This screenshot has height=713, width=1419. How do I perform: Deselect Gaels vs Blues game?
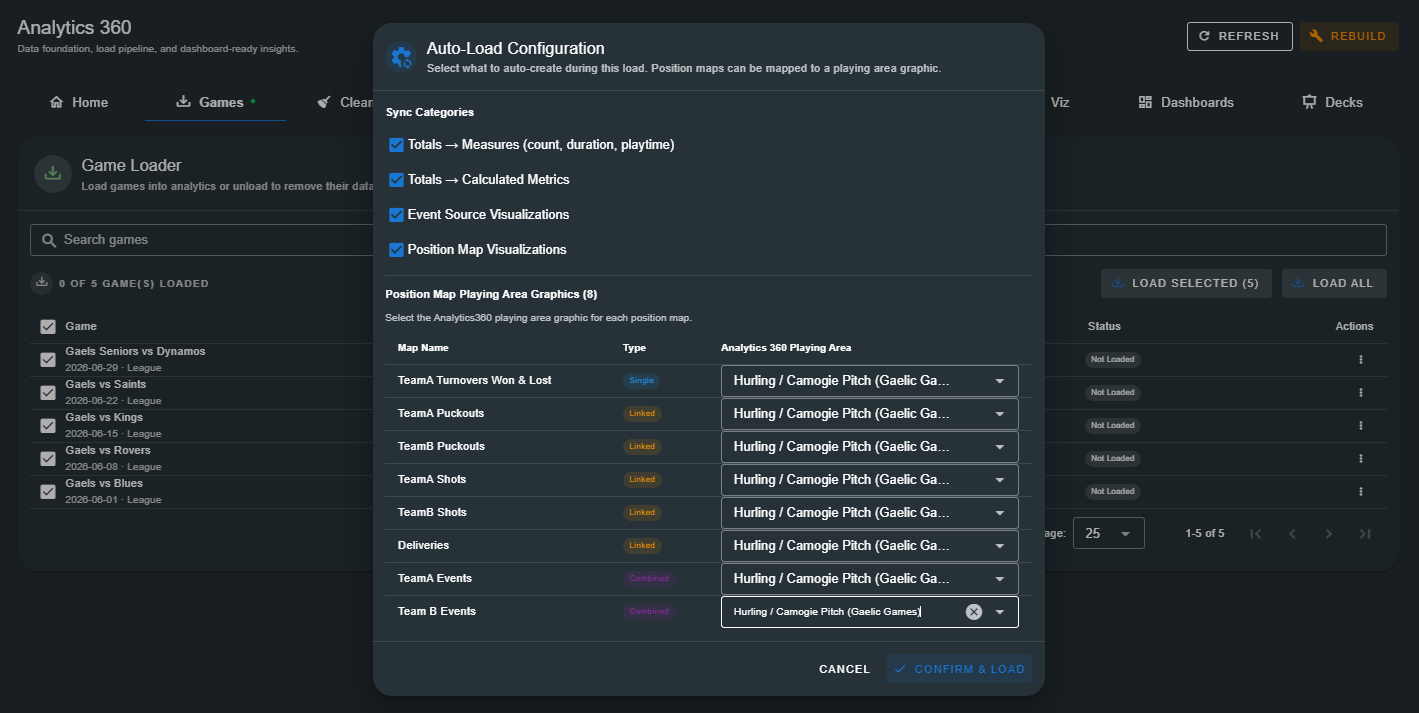click(x=47, y=492)
